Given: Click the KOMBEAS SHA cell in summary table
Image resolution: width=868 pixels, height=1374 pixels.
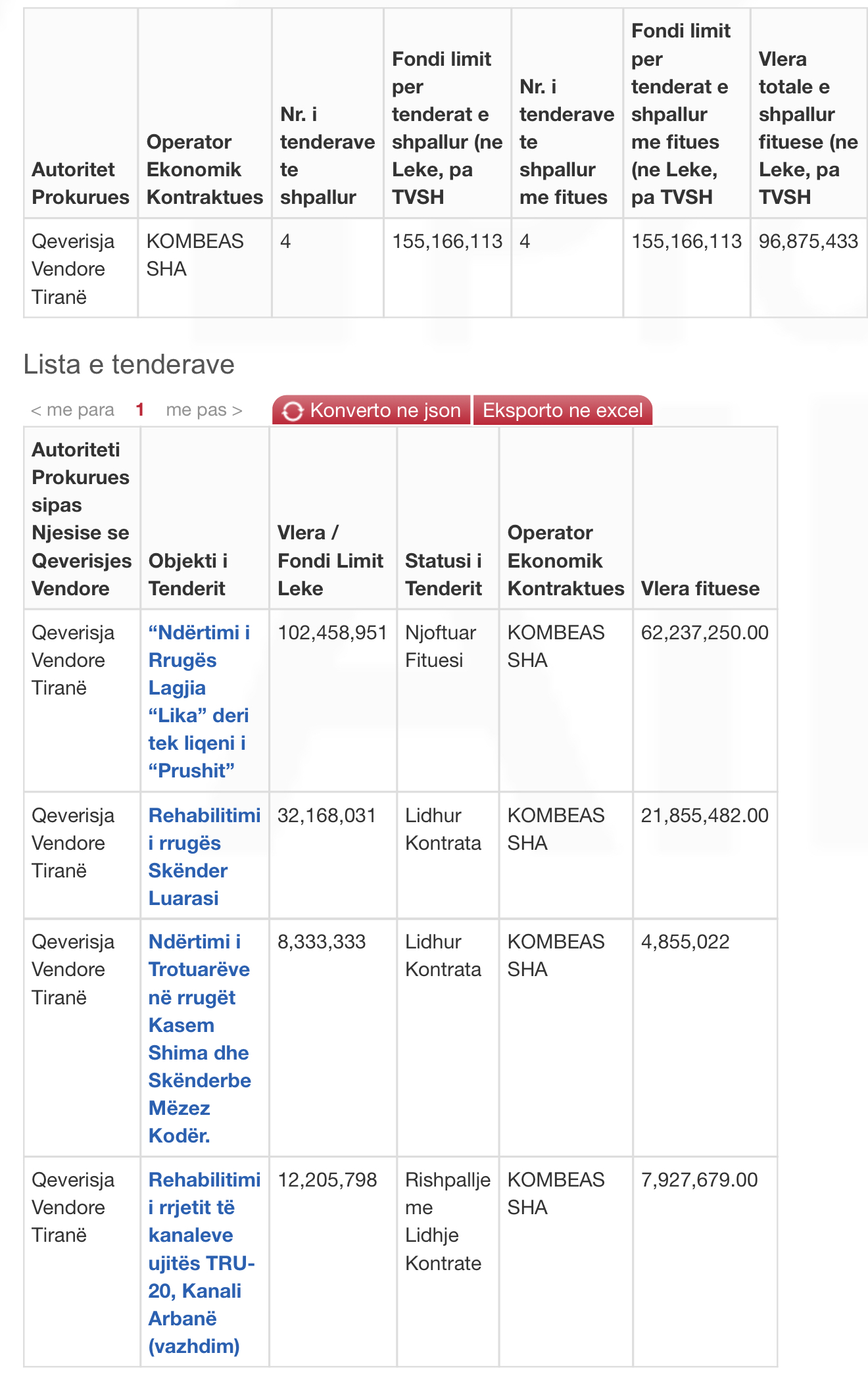Looking at the screenshot, I should (x=205, y=268).
